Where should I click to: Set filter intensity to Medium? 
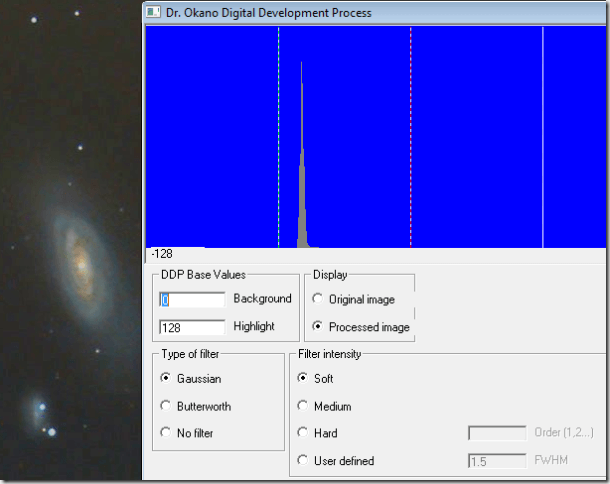tap(303, 407)
